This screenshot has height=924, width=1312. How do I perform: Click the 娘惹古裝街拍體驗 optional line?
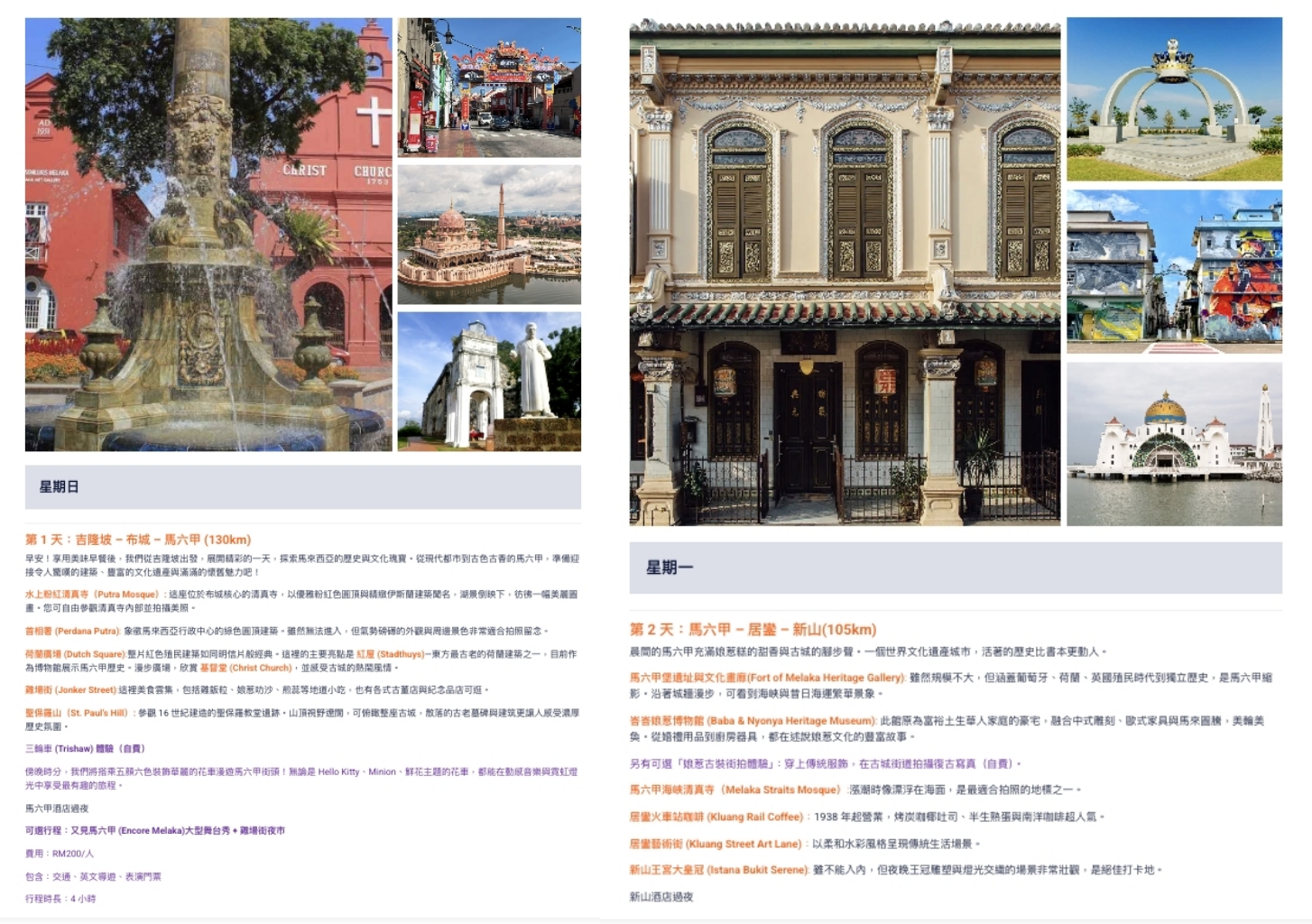pos(826,763)
